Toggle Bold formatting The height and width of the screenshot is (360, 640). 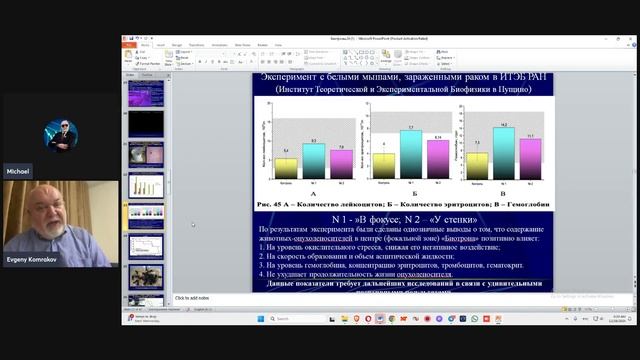(x=200, y=62)
